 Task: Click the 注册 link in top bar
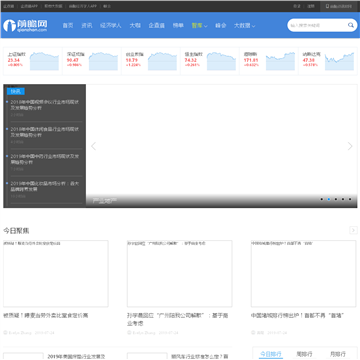pyautogui.click(x=311, y=6)
